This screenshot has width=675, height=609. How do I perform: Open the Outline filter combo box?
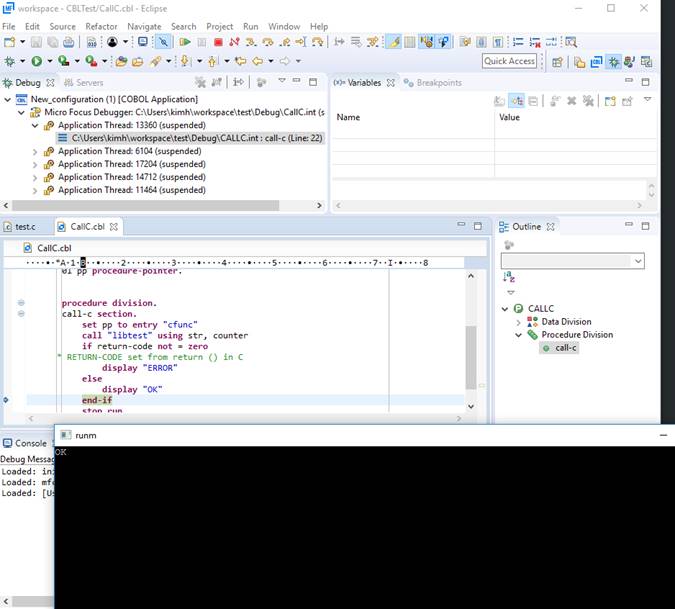tap(637, 261)
